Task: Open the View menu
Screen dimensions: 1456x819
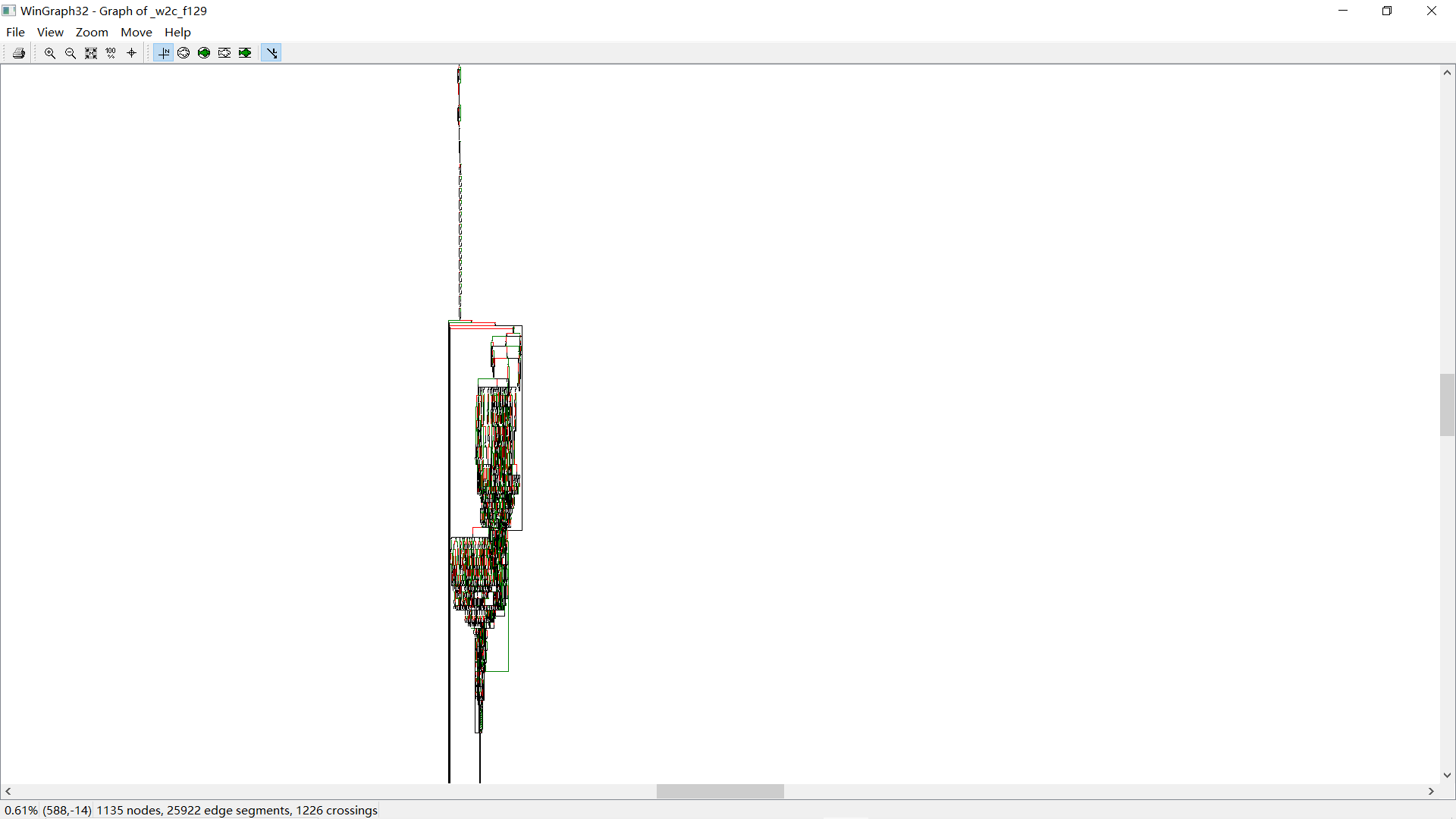Action: point(50,32)
